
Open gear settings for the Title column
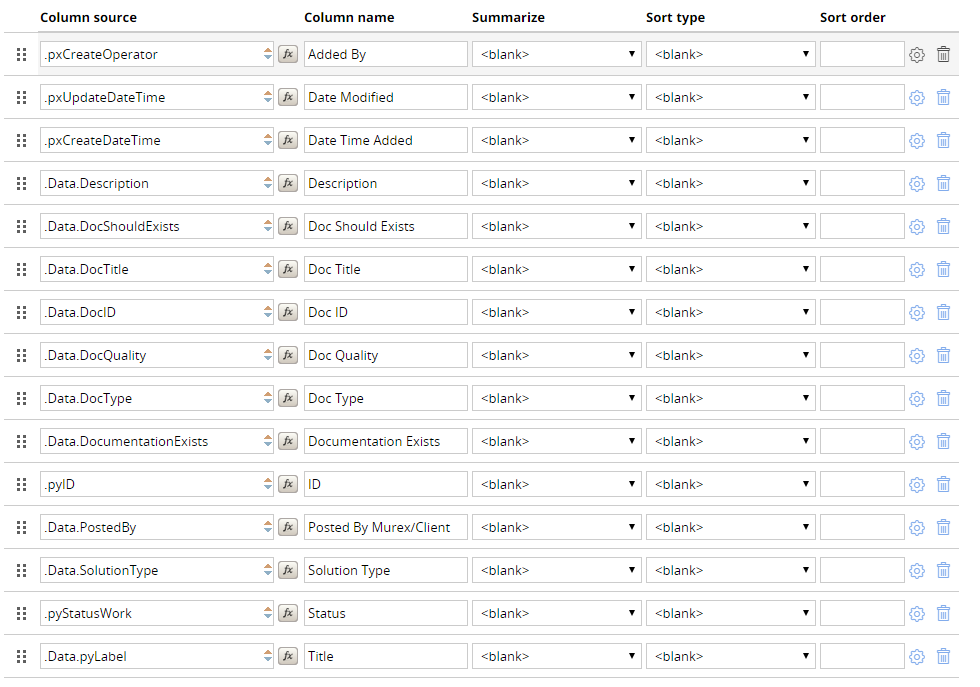coord(917,656)
